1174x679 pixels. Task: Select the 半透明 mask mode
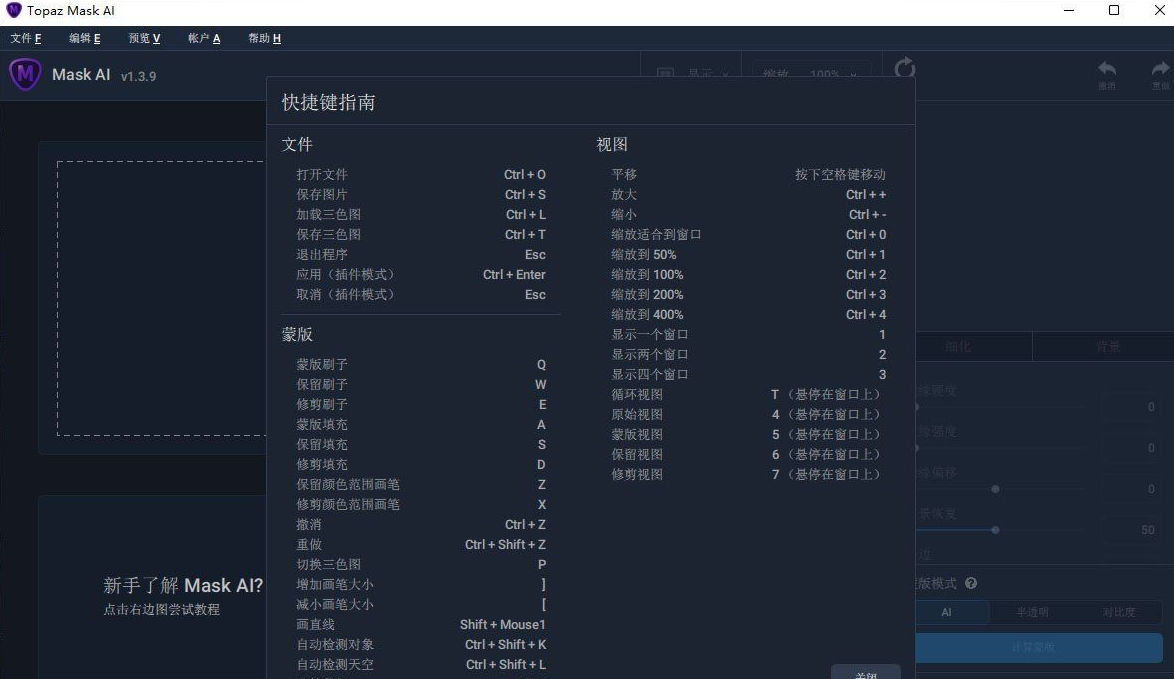pos(1032,612)
